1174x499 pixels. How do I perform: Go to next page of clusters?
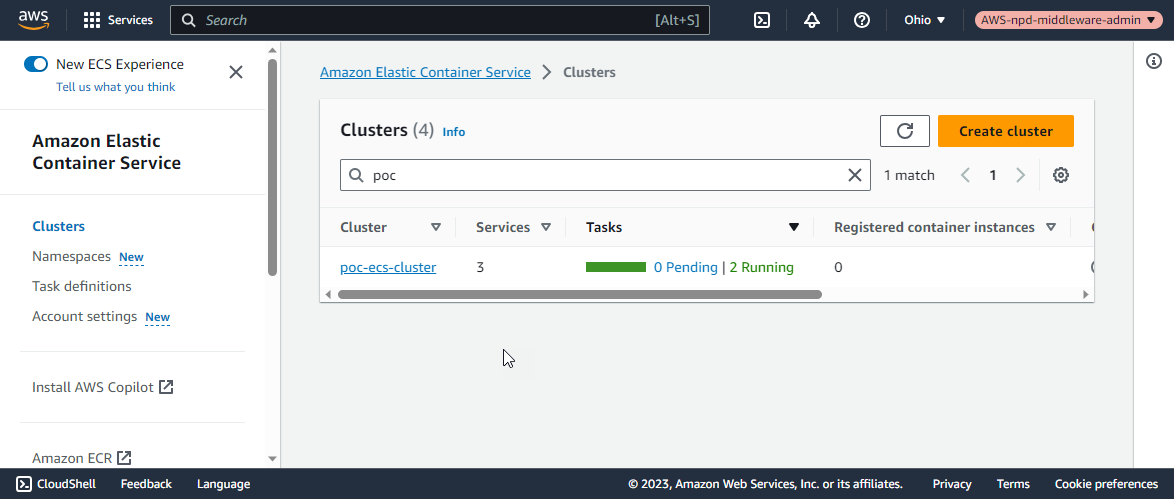(1021, 175)
